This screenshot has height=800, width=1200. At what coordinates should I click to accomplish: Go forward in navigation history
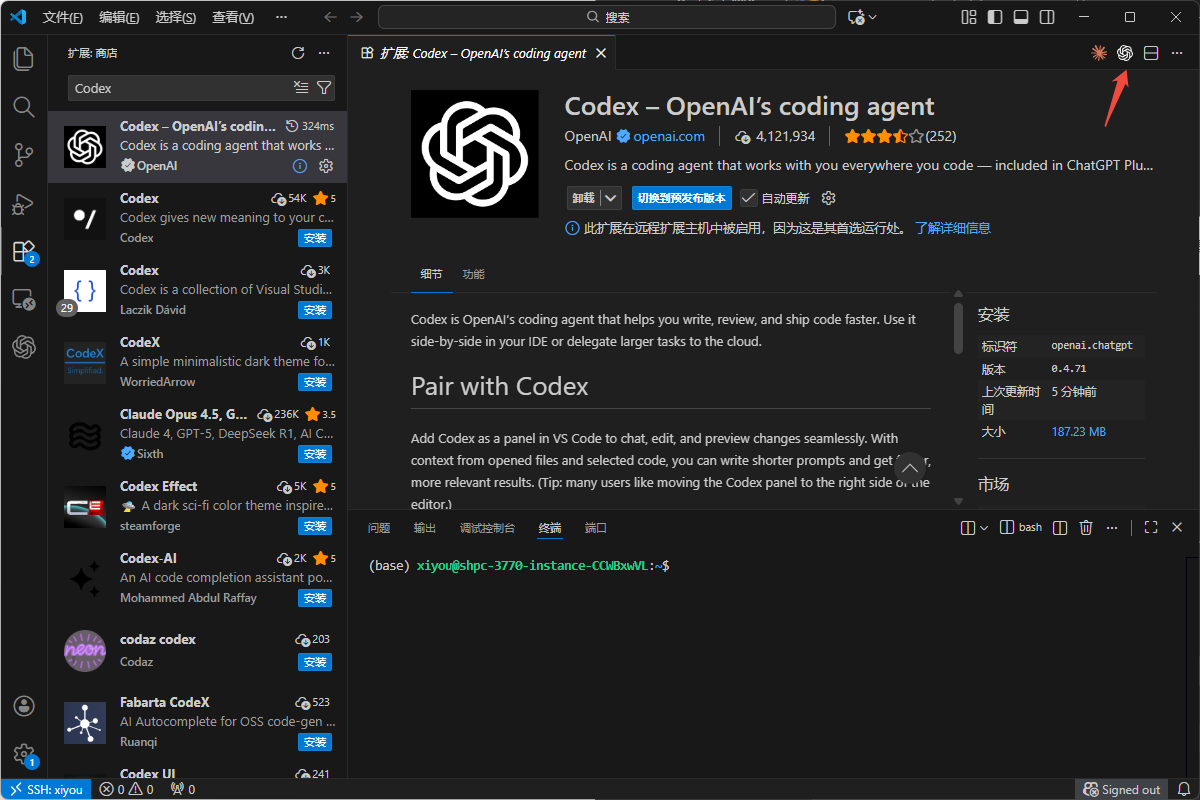click(357, 17)
